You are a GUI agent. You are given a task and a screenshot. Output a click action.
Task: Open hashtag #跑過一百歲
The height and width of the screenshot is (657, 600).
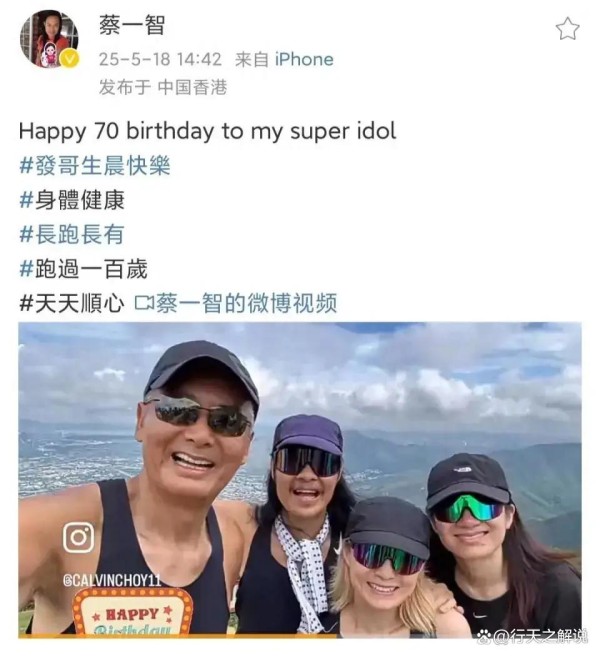83,269
